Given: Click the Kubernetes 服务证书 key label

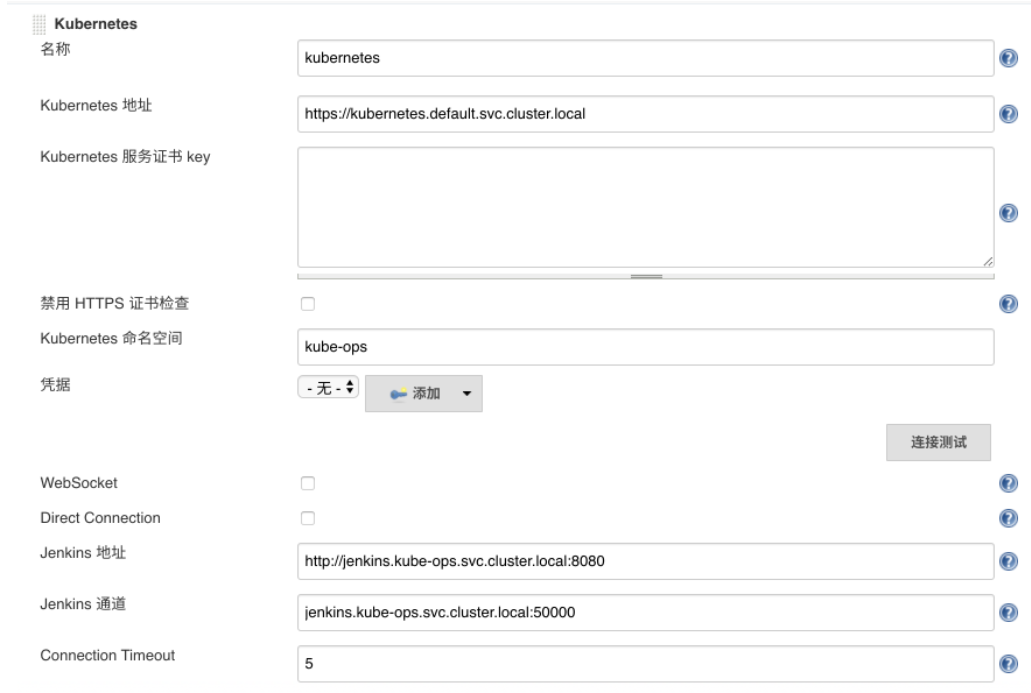Looking at the screenshot, I should 125,156.
